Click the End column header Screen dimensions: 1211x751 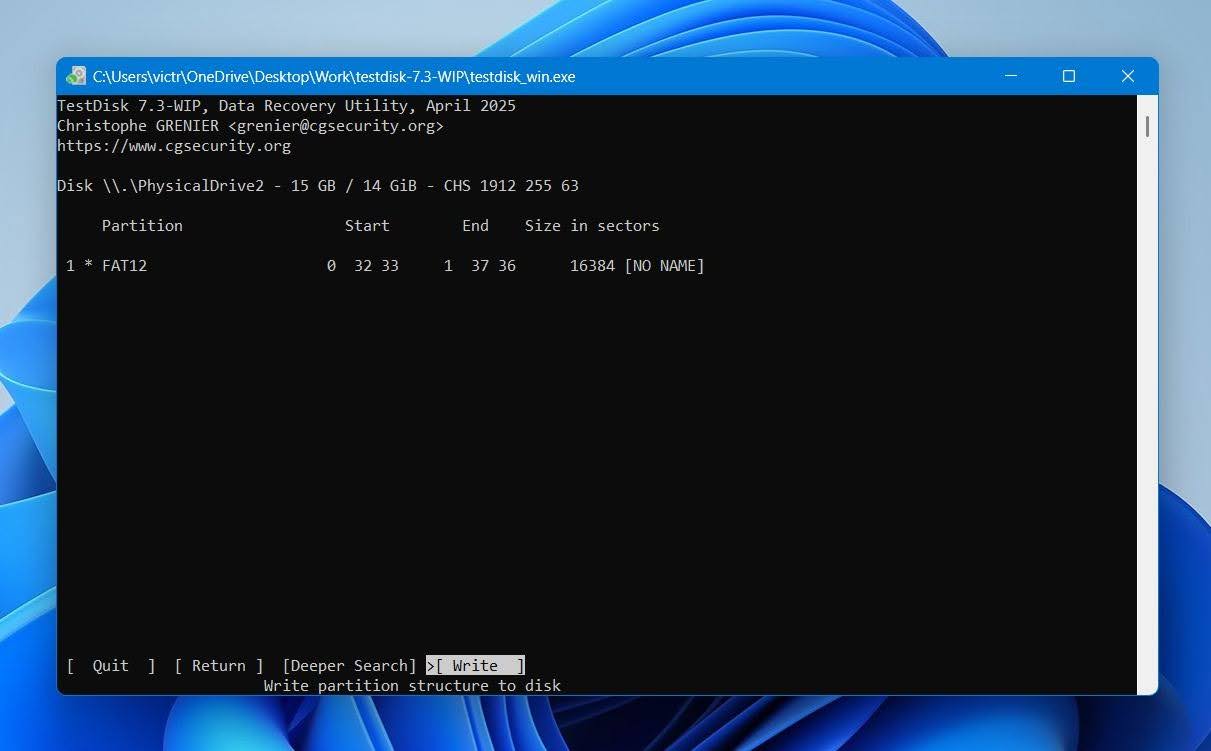pyautogui.click(x=475, y=226)
